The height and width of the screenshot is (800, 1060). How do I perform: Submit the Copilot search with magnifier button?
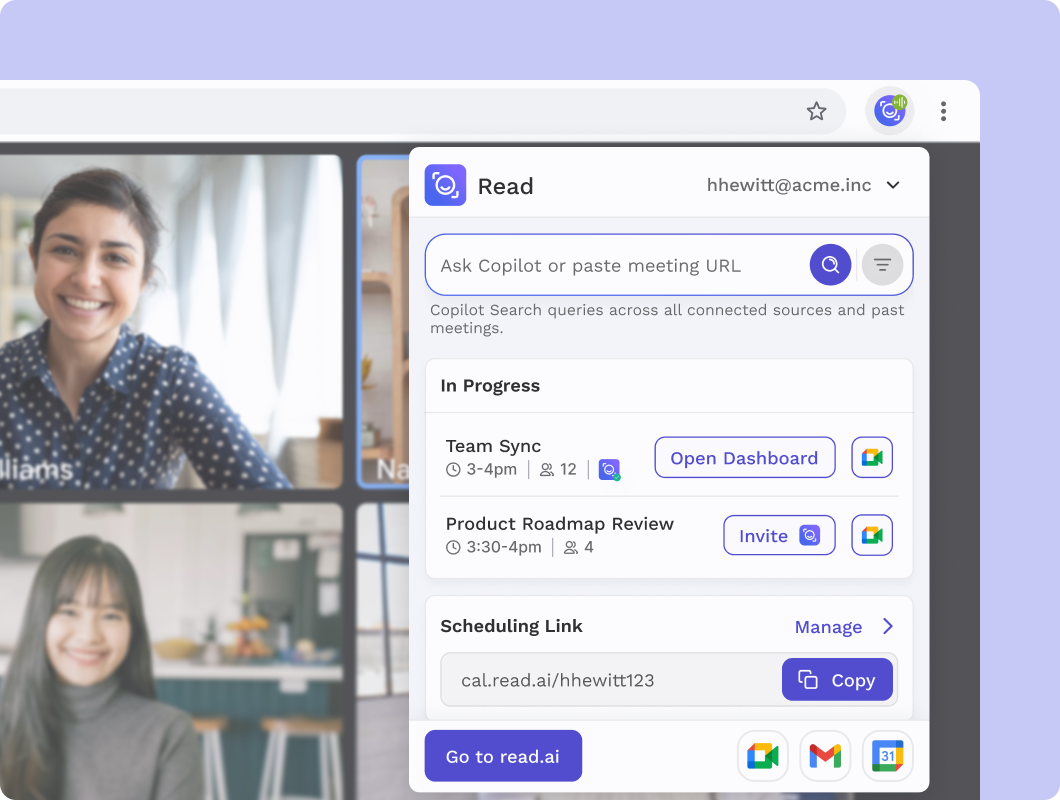[830, 264]
